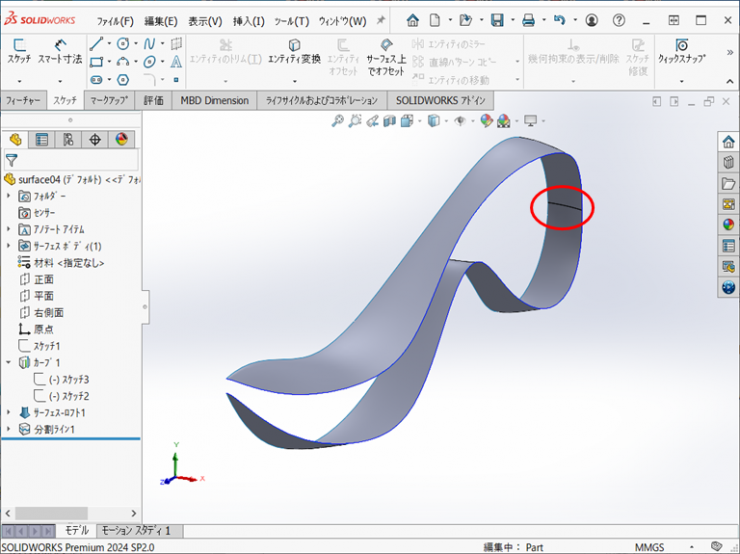The image size is (740, 554).
Task: Open the DisplayManager color ball tab
Action: (121, 139)
